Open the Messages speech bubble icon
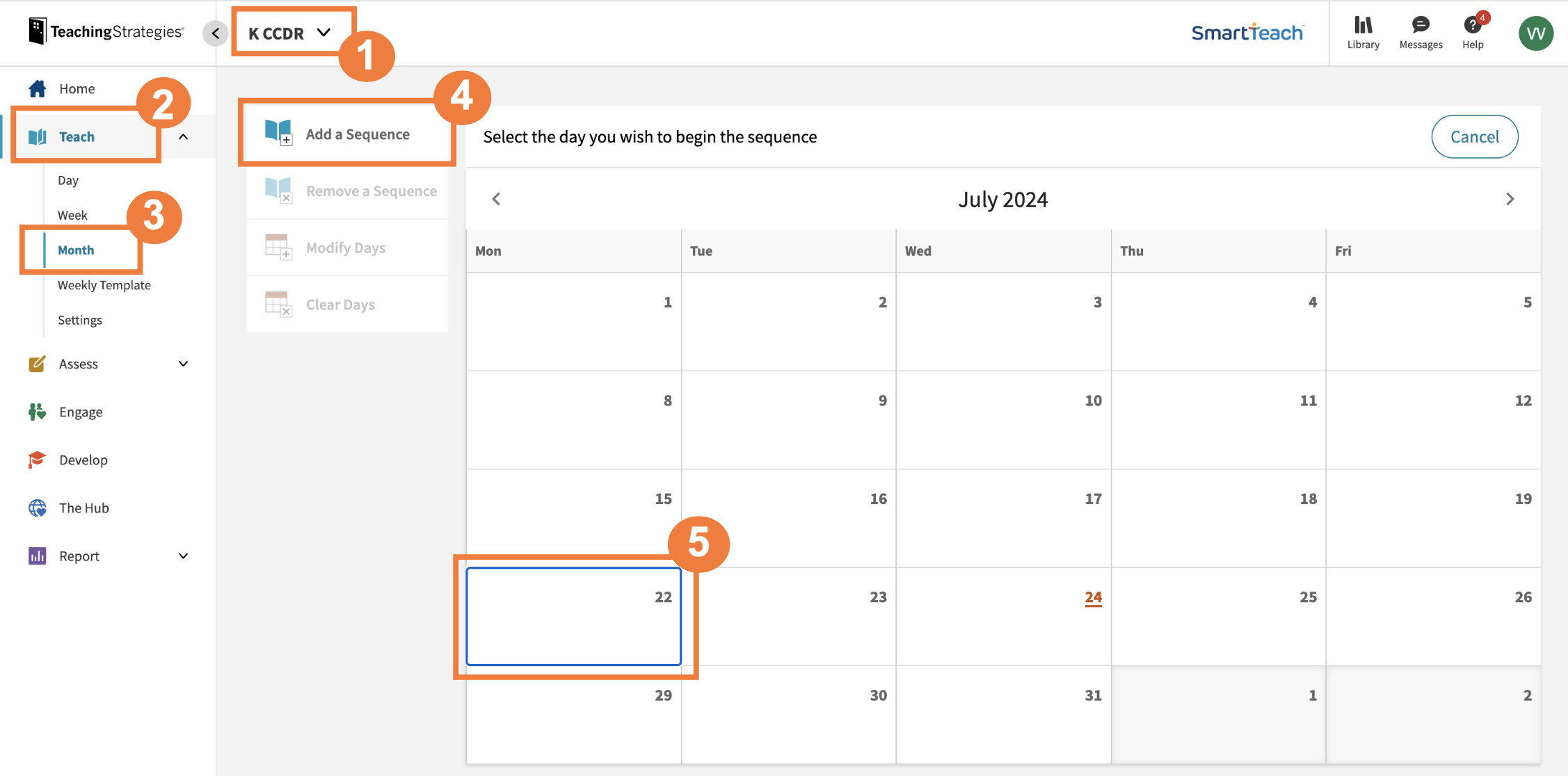The width and height of the screenshot is (1568, 776). [1421, 26]
